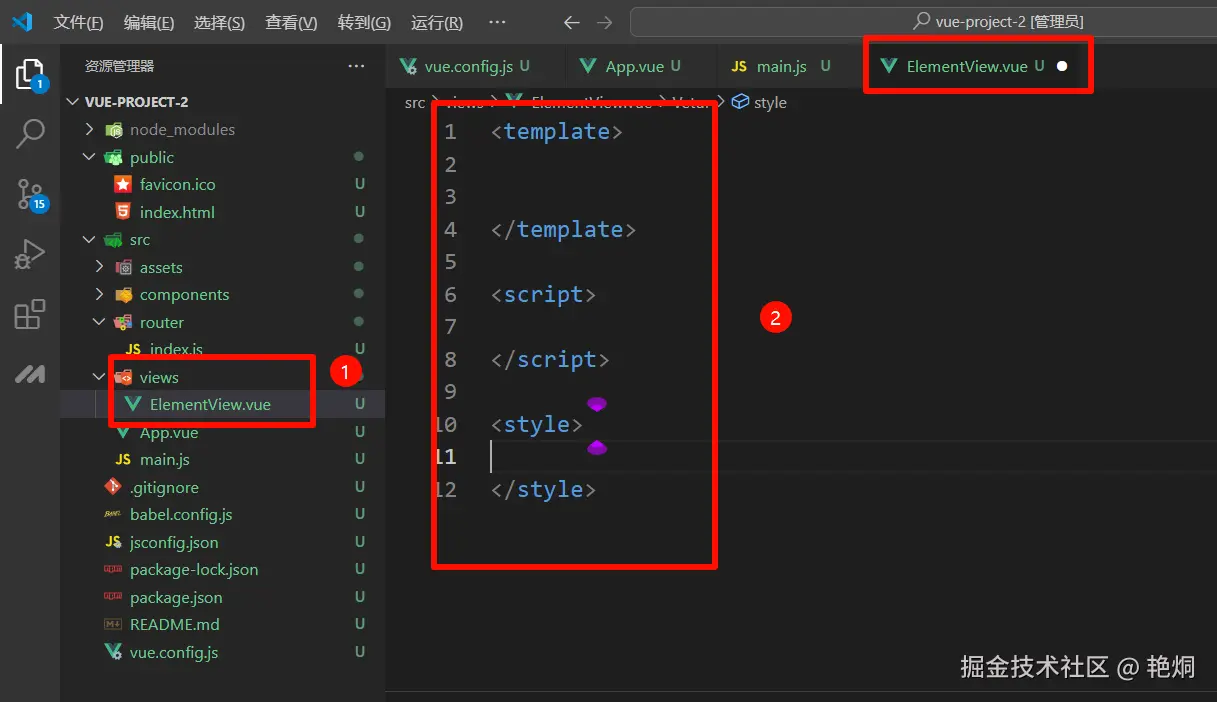Open the 编辑(E) menu
1217x702 pixels.
tap(149, 22)
